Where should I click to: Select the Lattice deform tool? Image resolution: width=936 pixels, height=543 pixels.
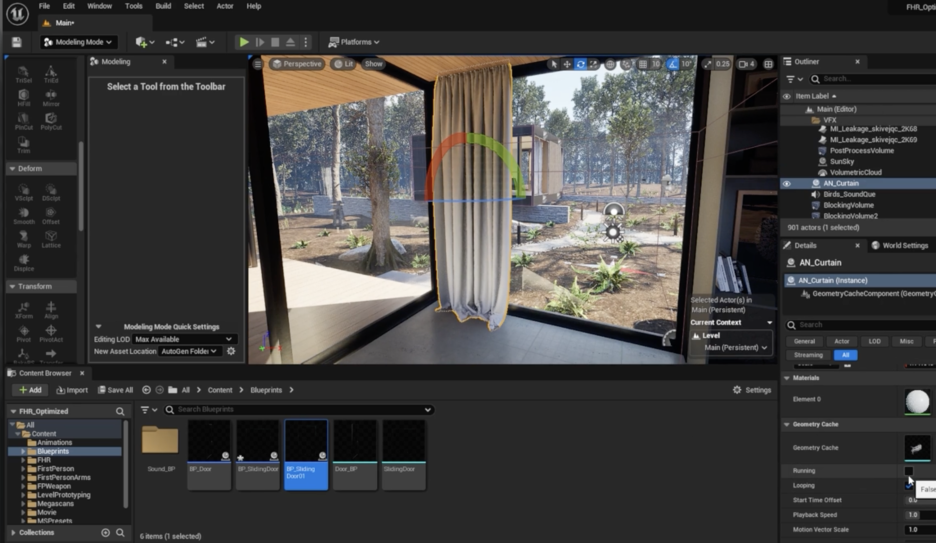[x=51, y=239]
